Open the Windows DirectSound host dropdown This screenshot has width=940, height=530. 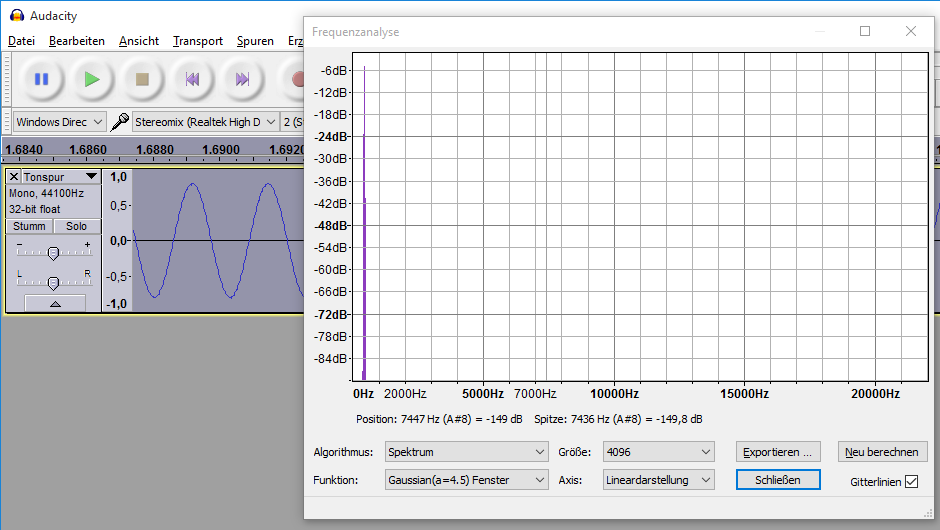point(60,122)
